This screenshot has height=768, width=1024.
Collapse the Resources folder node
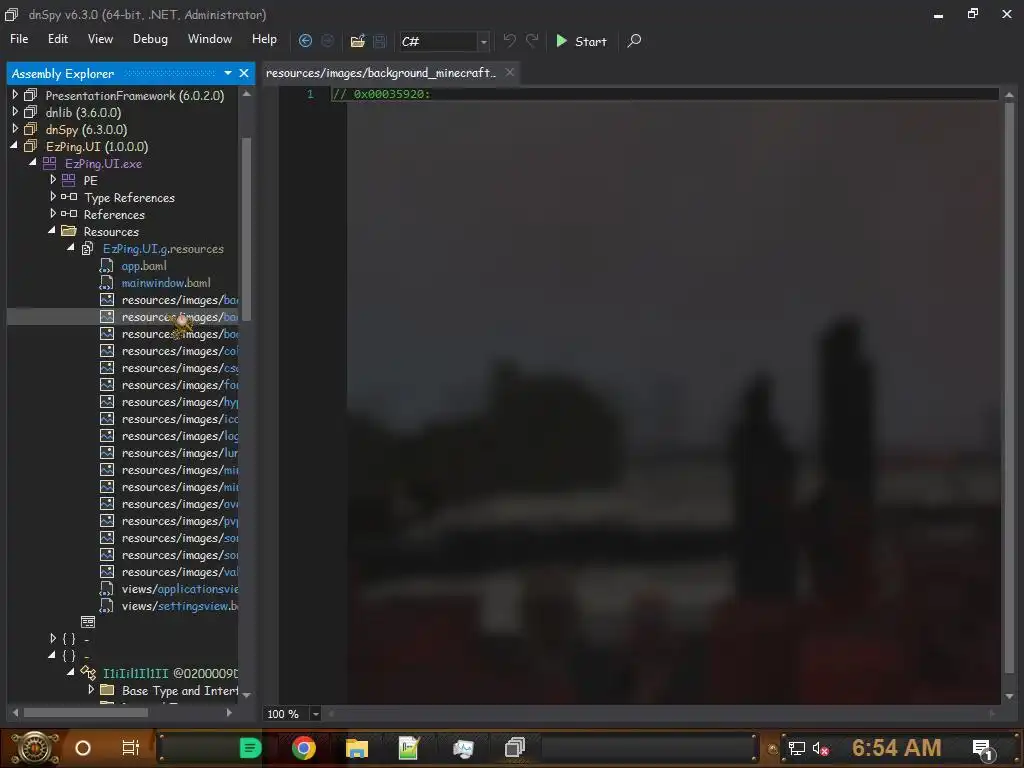pos(52,231)
